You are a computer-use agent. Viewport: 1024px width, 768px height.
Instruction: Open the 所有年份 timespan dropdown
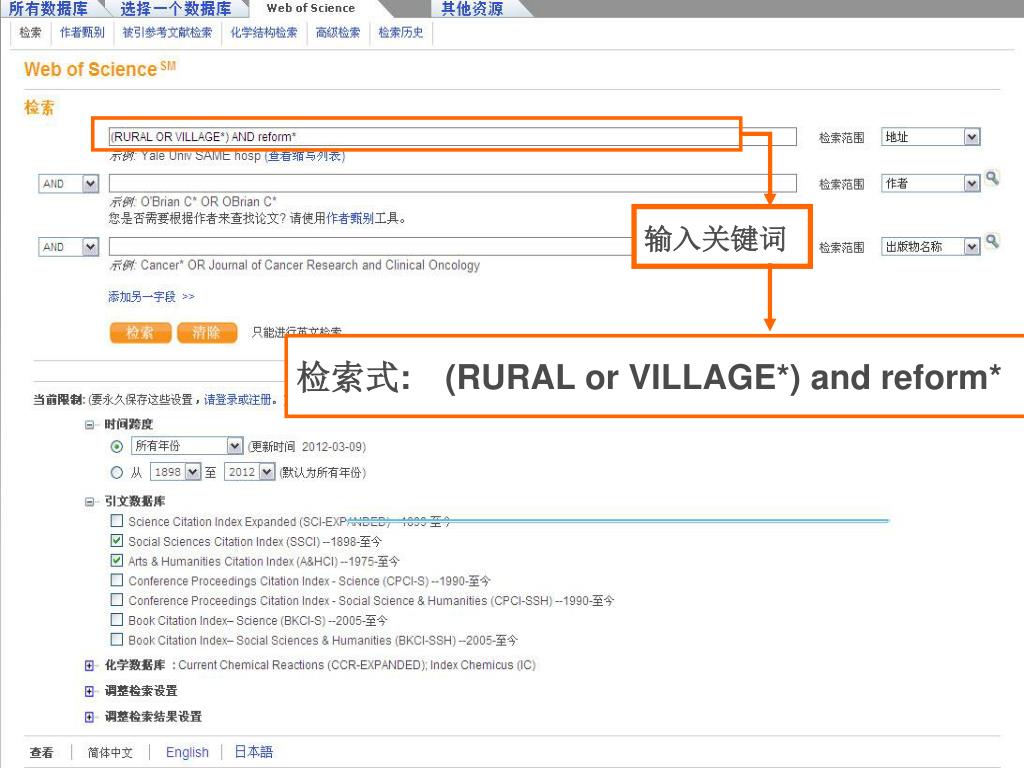coord(187,446)
